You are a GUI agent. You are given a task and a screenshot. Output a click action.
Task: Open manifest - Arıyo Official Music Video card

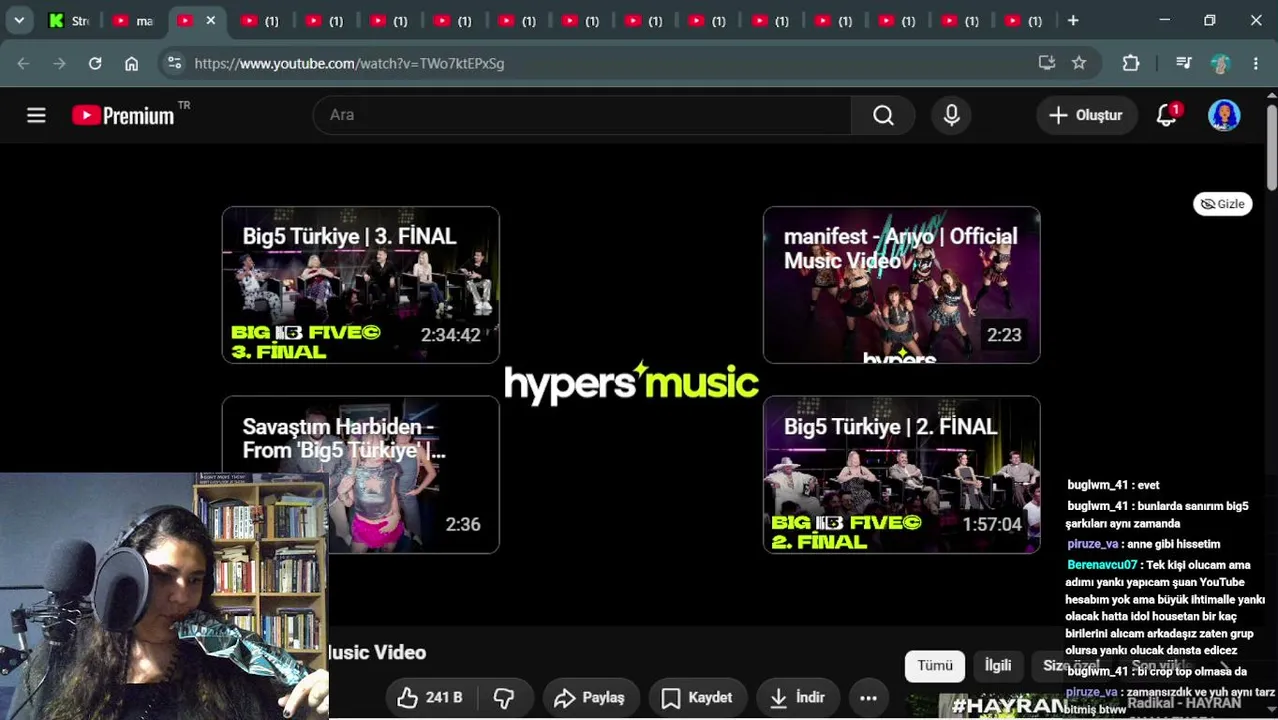[902, 285]
